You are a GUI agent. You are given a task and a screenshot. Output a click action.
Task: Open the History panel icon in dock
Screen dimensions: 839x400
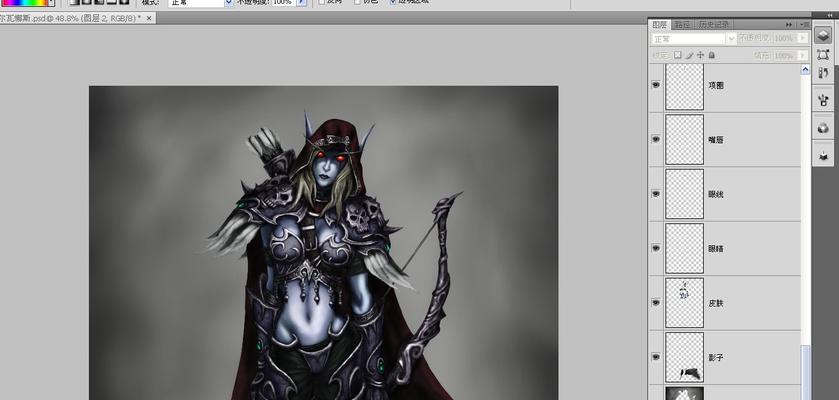823,73
